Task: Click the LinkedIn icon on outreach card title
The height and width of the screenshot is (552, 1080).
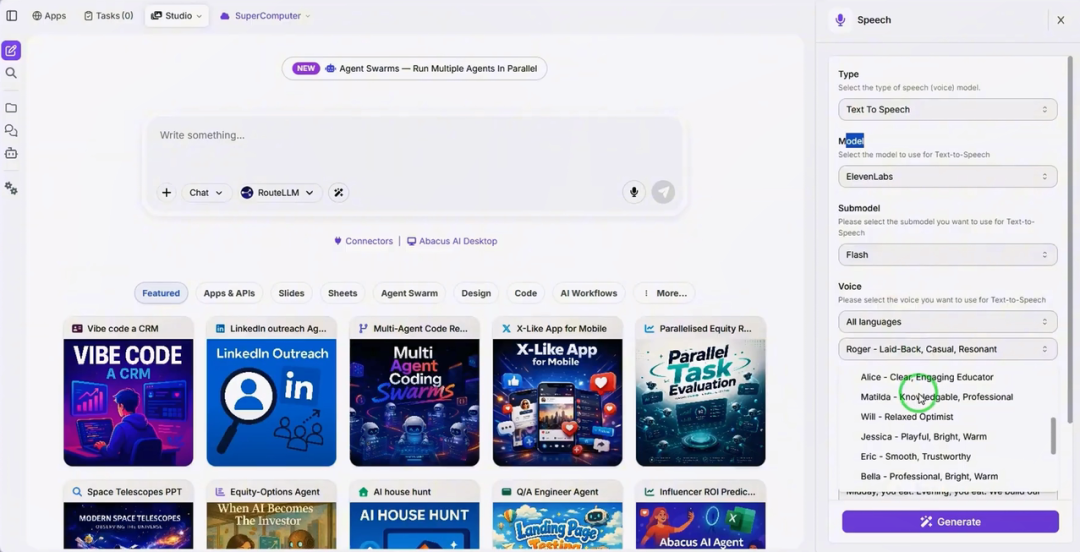Action: [220, 329]
